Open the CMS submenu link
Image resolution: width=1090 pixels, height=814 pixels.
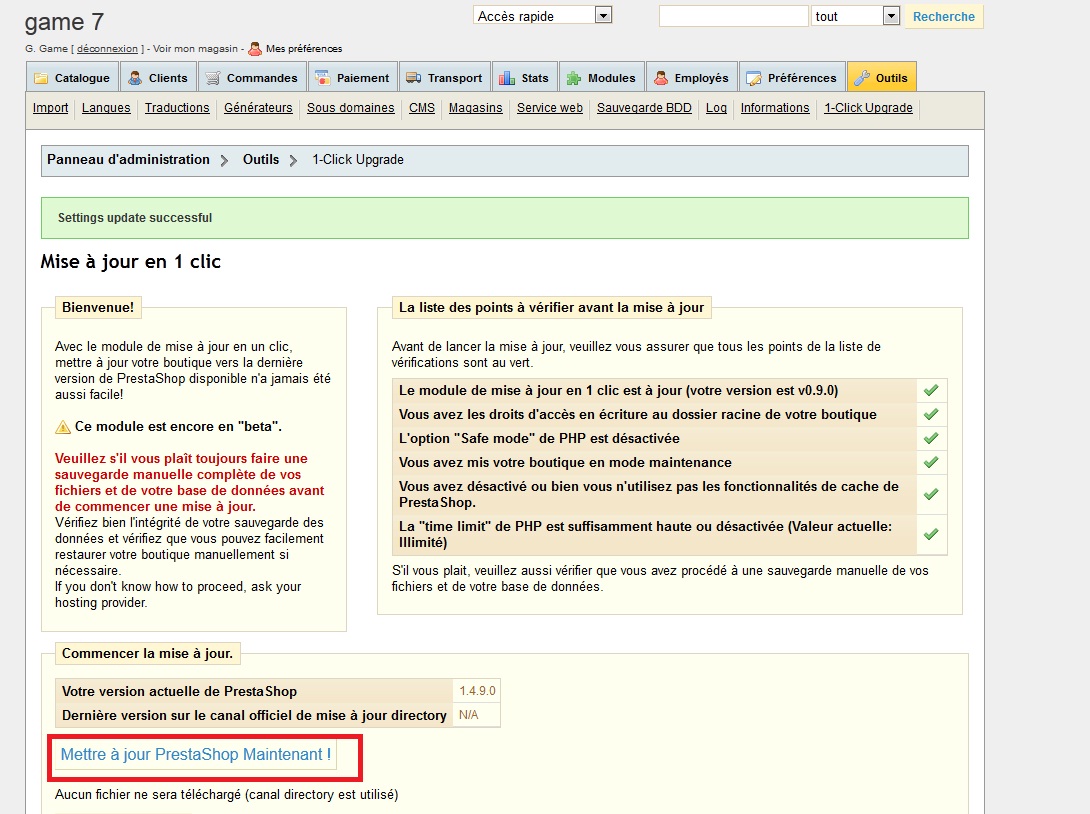[421, 108]
